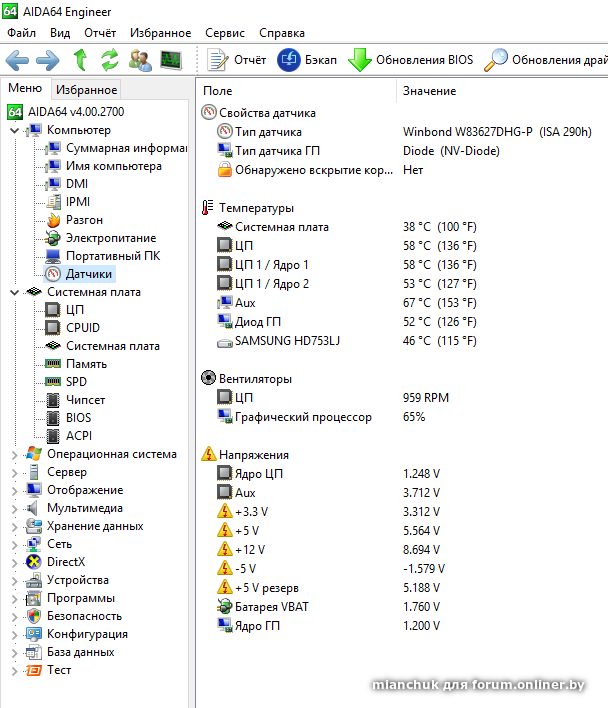Image resolution: width=608 pixels, height=708 pixels.
Task: Open the Файл menu
Action: coord(21,33)
